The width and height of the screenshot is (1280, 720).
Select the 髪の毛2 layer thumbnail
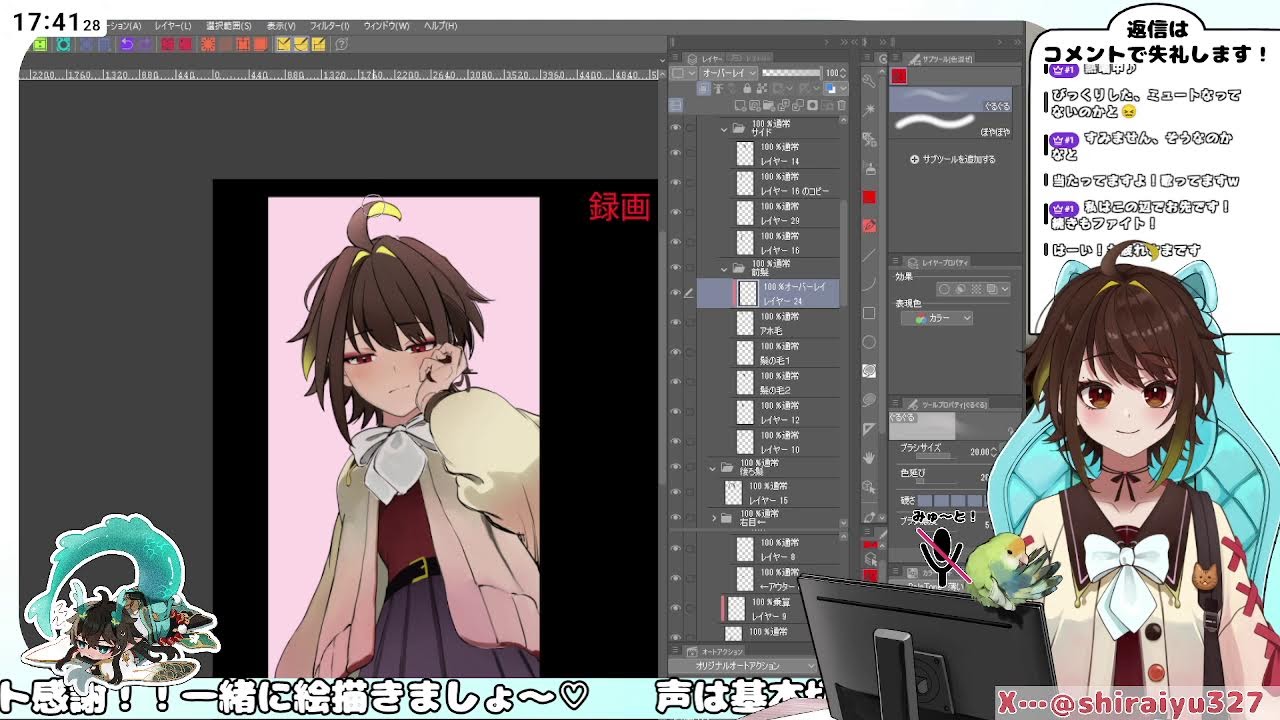[745, 382]
